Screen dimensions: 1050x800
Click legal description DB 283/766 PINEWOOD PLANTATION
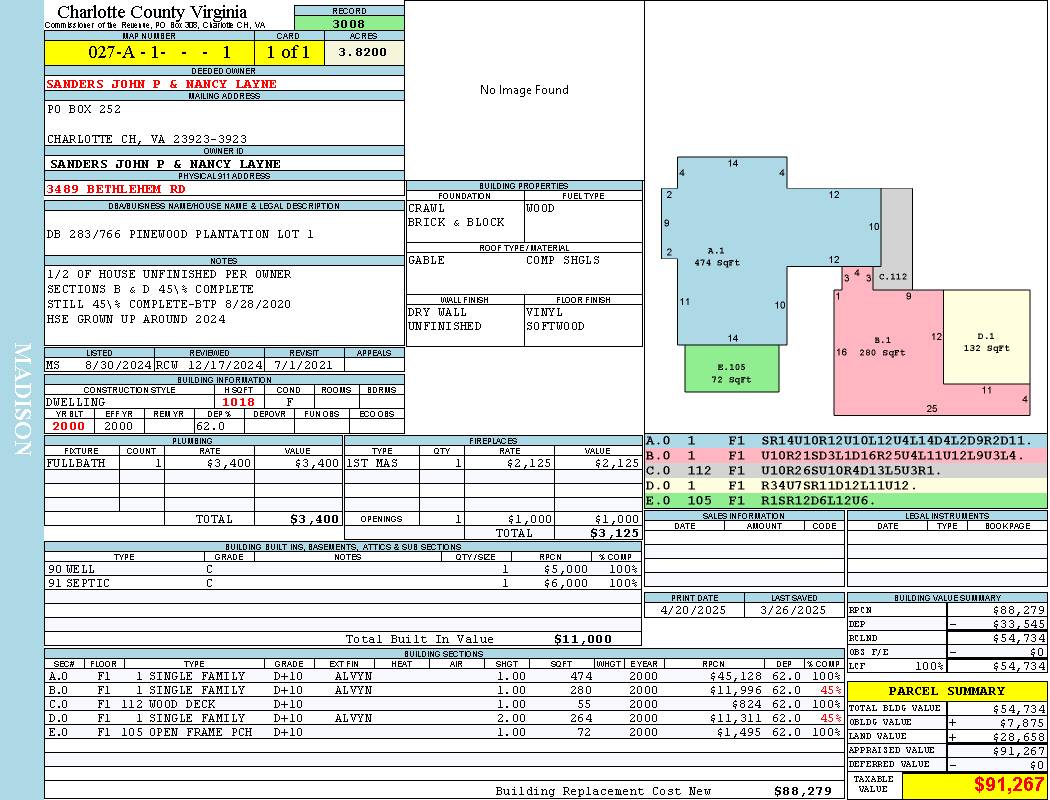point(180,234)
